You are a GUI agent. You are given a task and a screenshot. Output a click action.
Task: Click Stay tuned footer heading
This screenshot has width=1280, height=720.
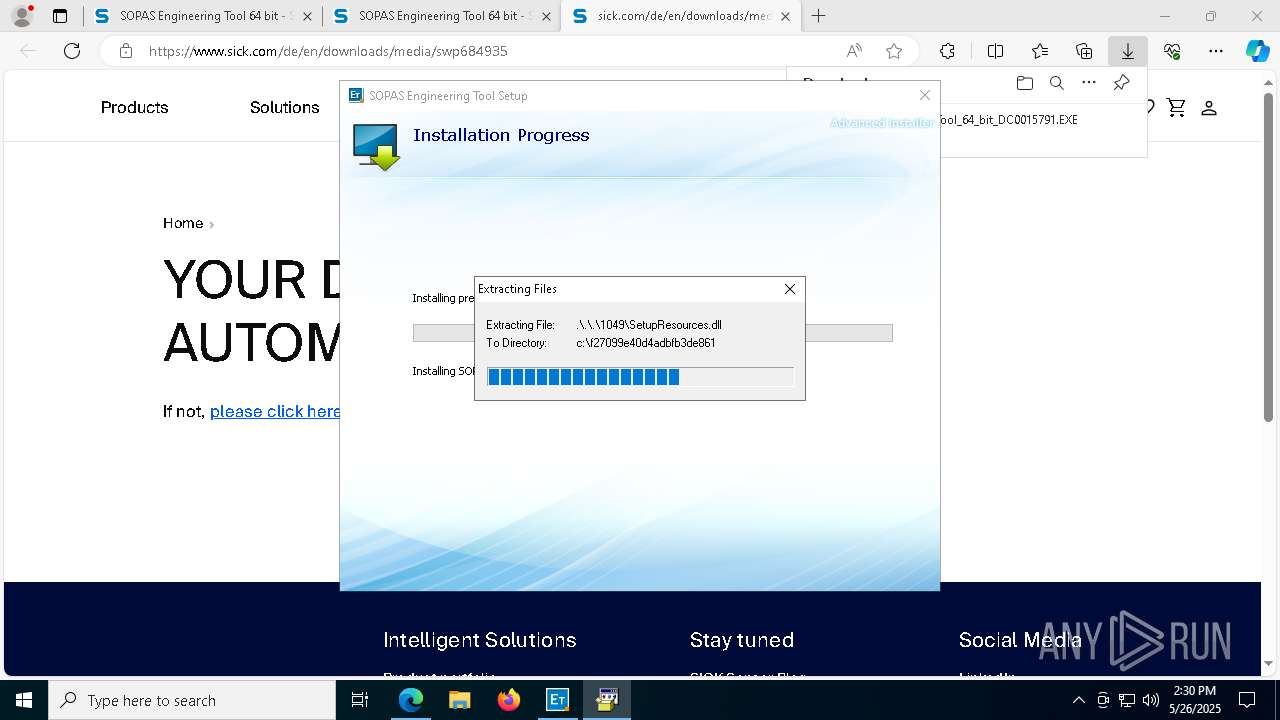pyautogui.click(x=742, y=640)
